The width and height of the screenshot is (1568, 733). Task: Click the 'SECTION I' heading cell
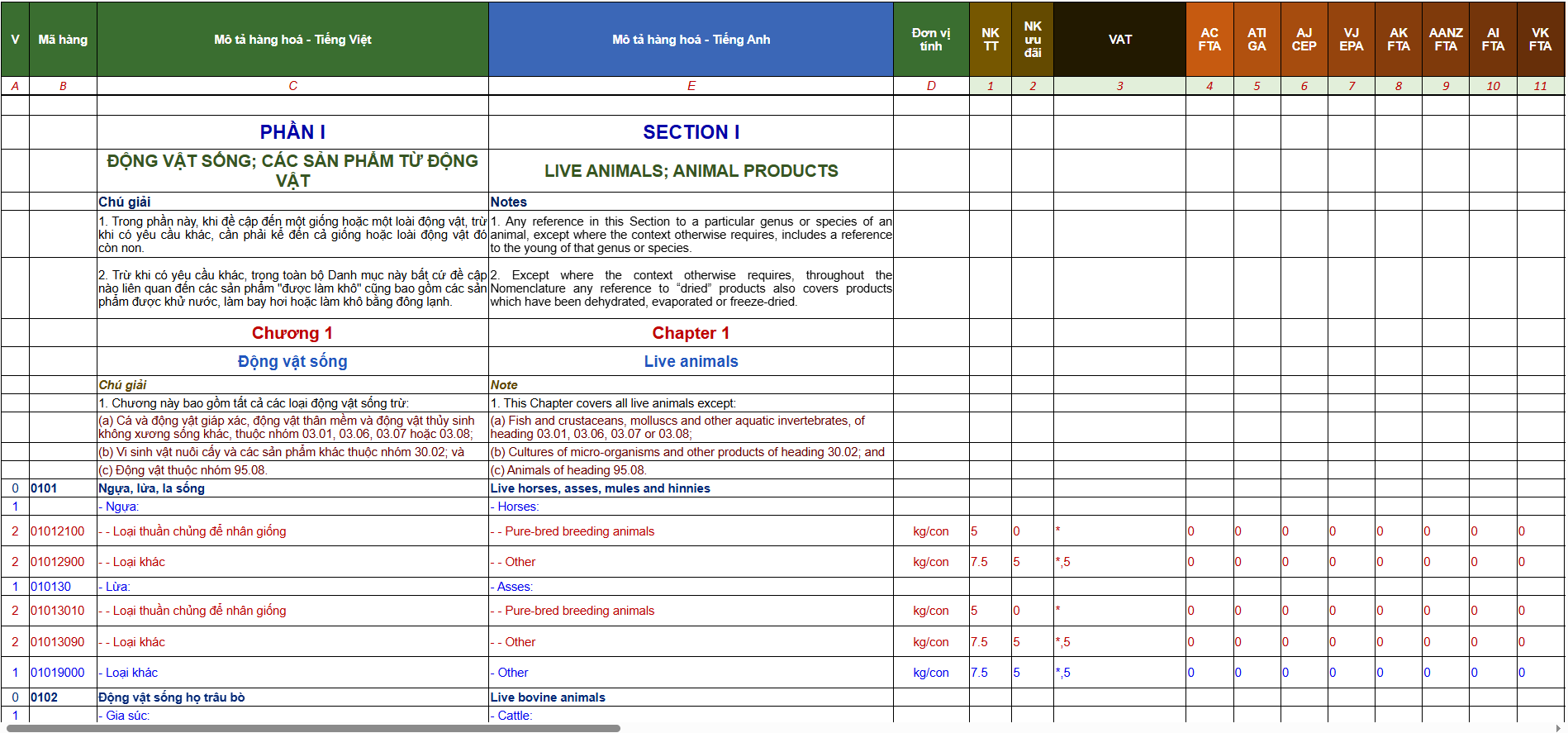tap(691, 132)
